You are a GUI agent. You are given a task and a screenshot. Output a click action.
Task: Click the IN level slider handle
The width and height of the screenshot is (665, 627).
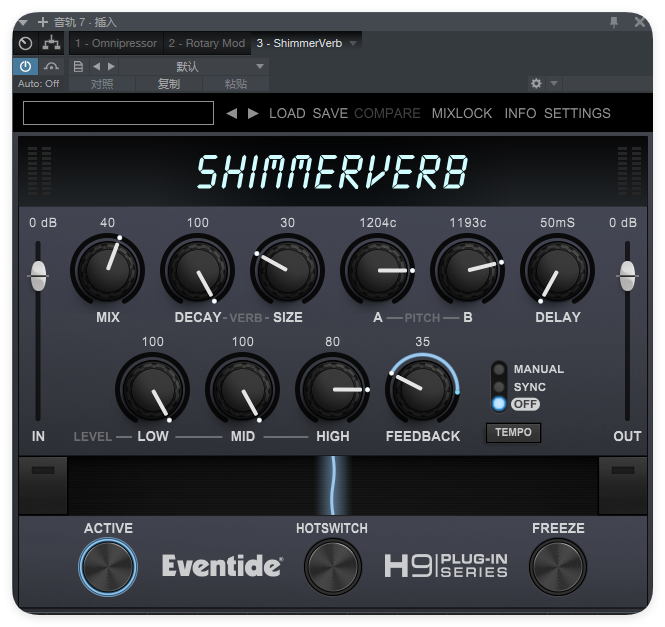[39, 276]
